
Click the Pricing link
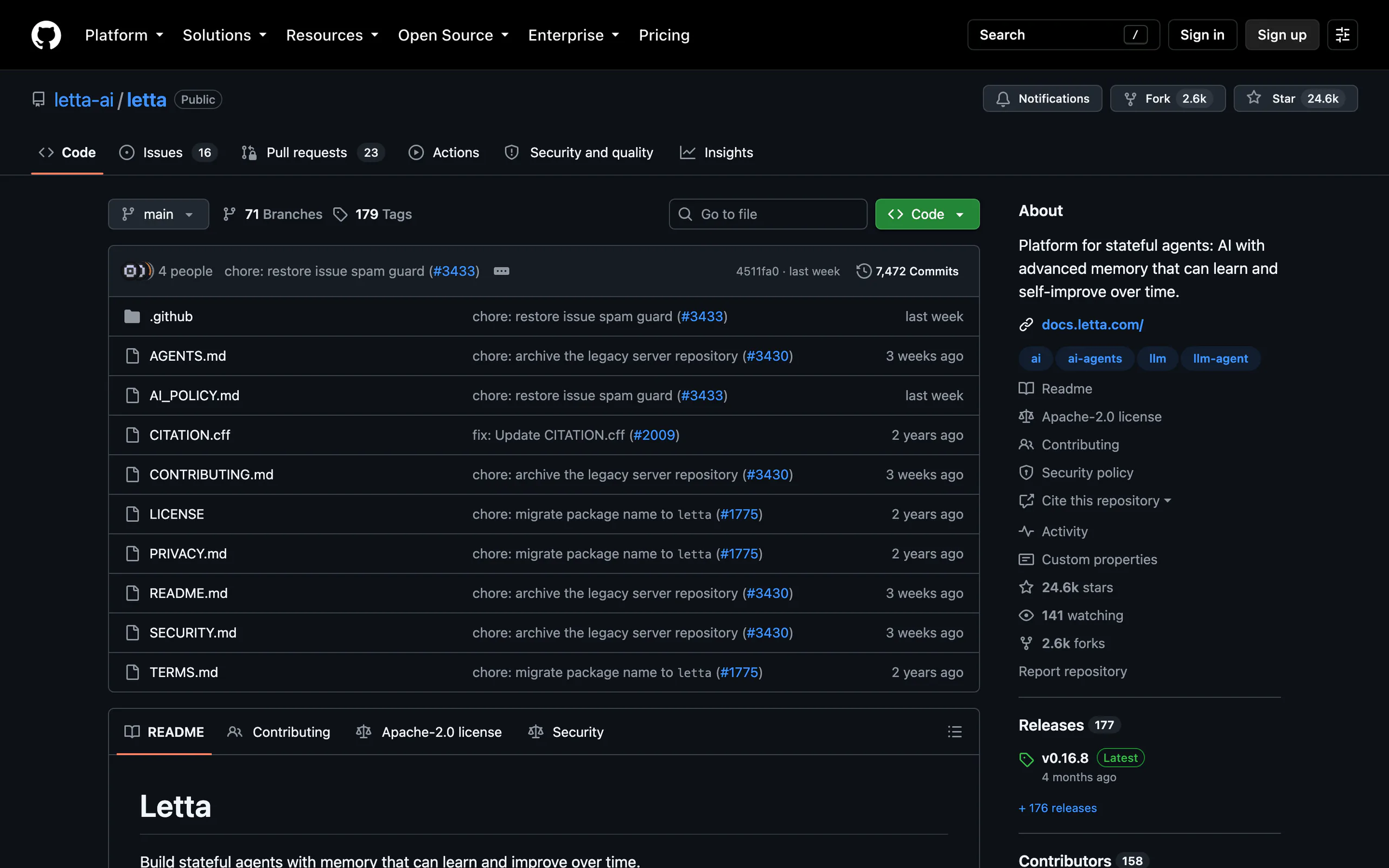(664, 35)
